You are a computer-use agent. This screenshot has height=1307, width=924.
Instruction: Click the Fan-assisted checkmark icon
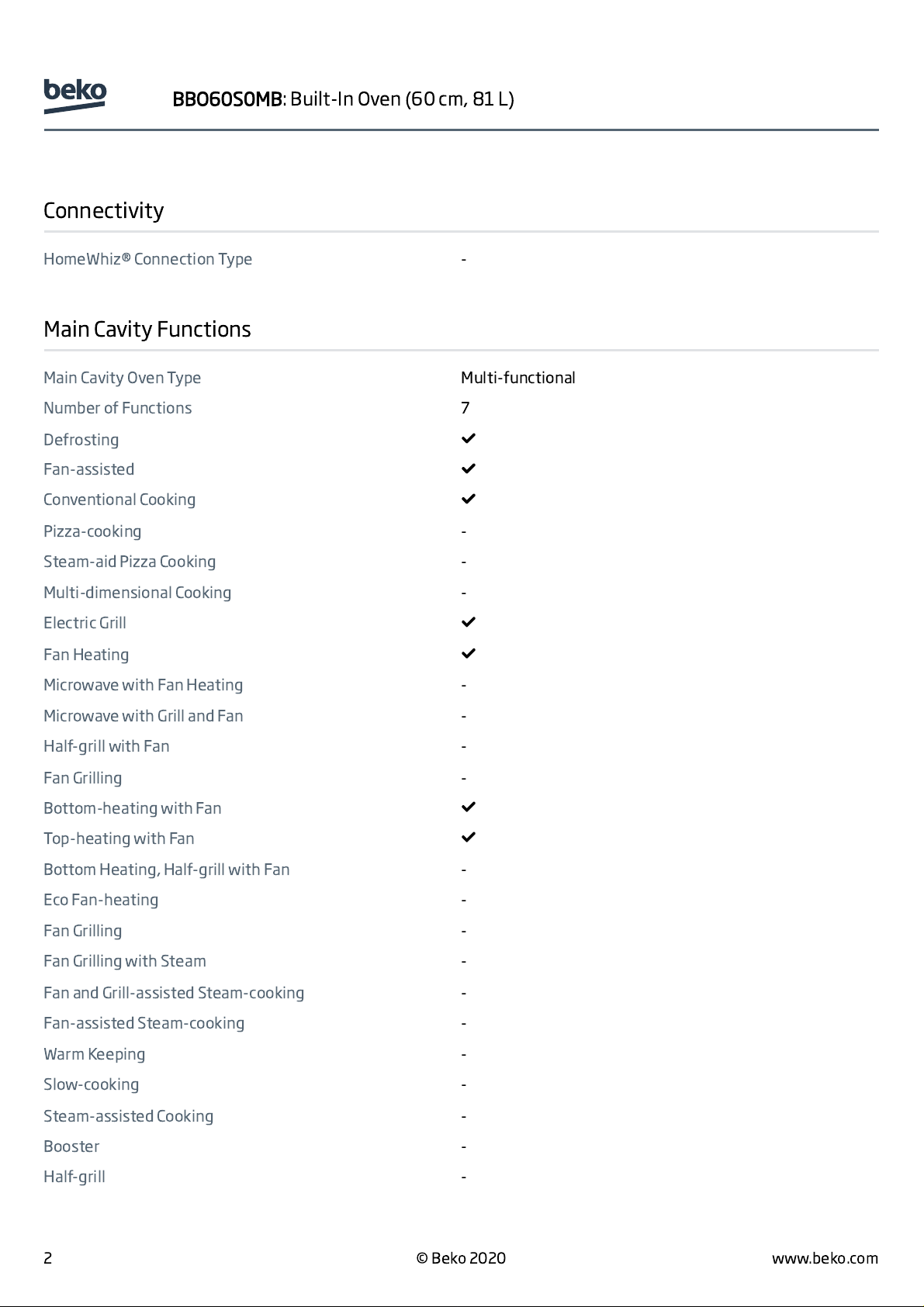coord(468,469)
